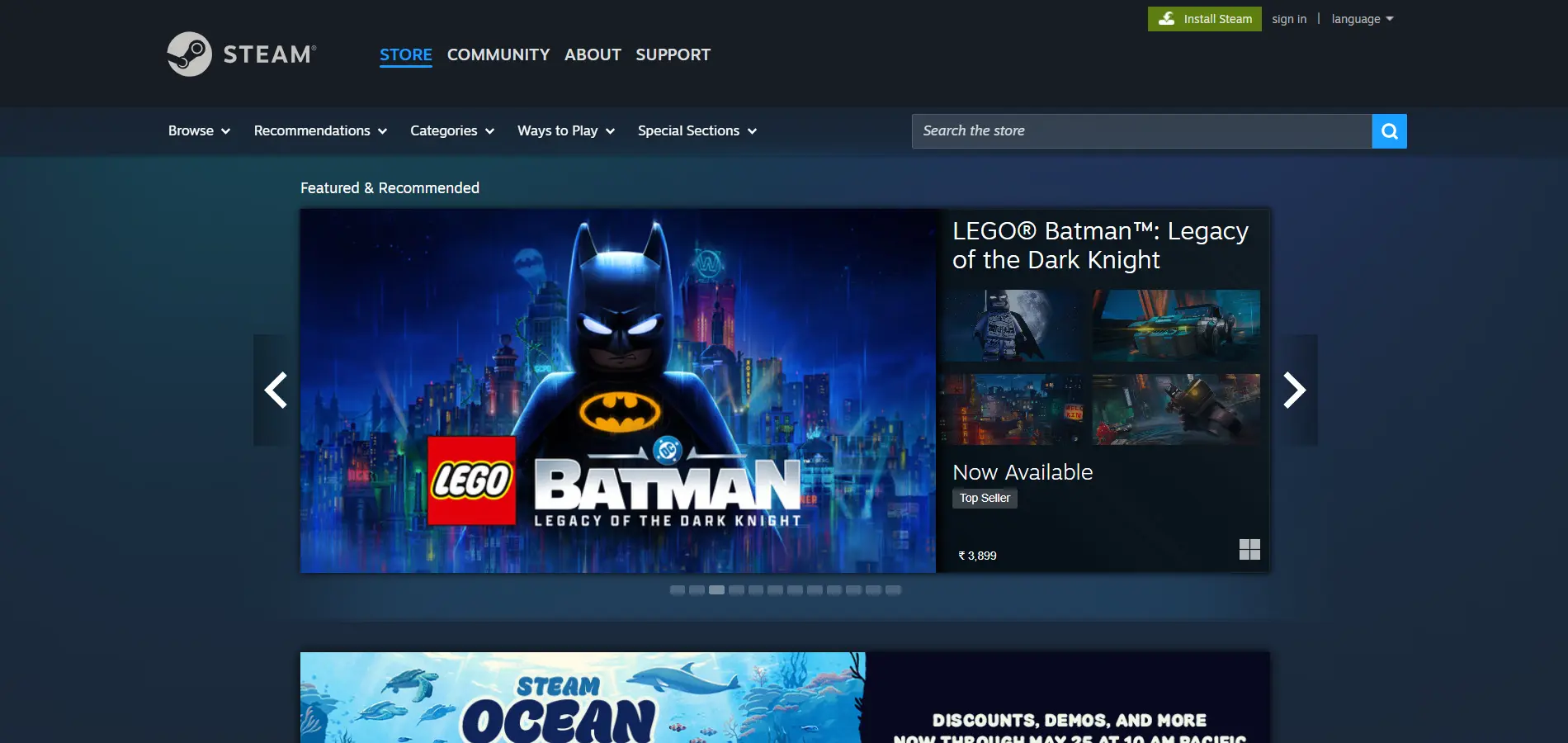Open the language dropdown
Screen dimensions: 1568x743
(x=1363, y=19)
